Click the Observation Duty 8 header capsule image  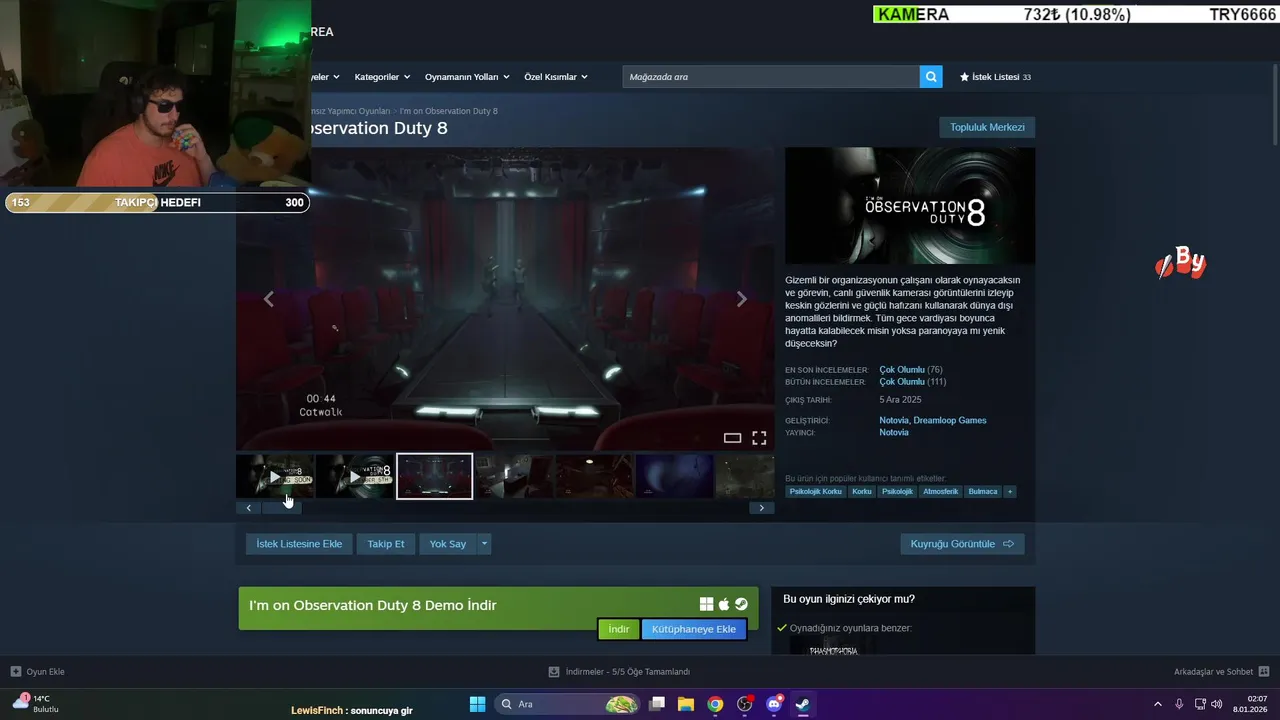click(x=910, y=206)
